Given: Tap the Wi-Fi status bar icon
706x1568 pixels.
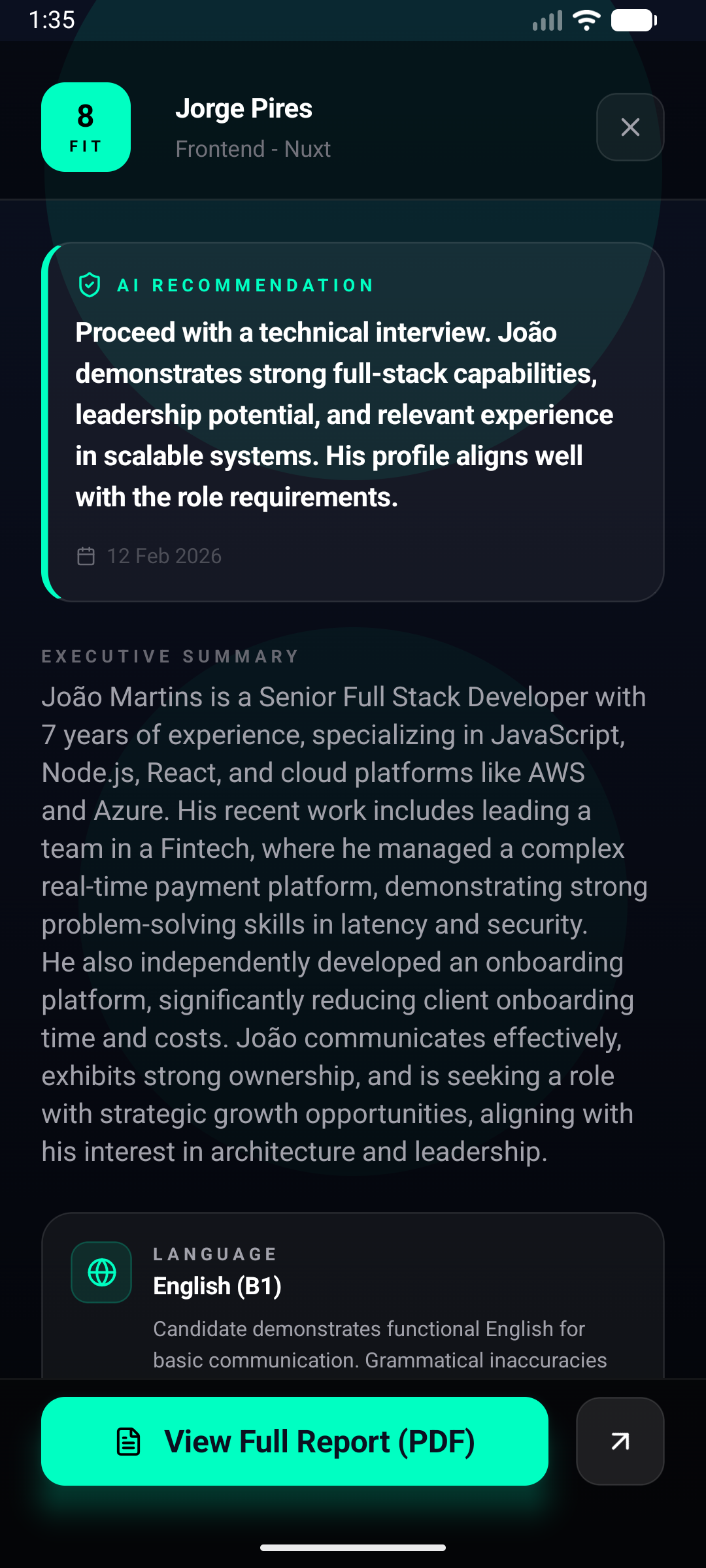Looking at the screenshot, I should (x=586, y=20).
